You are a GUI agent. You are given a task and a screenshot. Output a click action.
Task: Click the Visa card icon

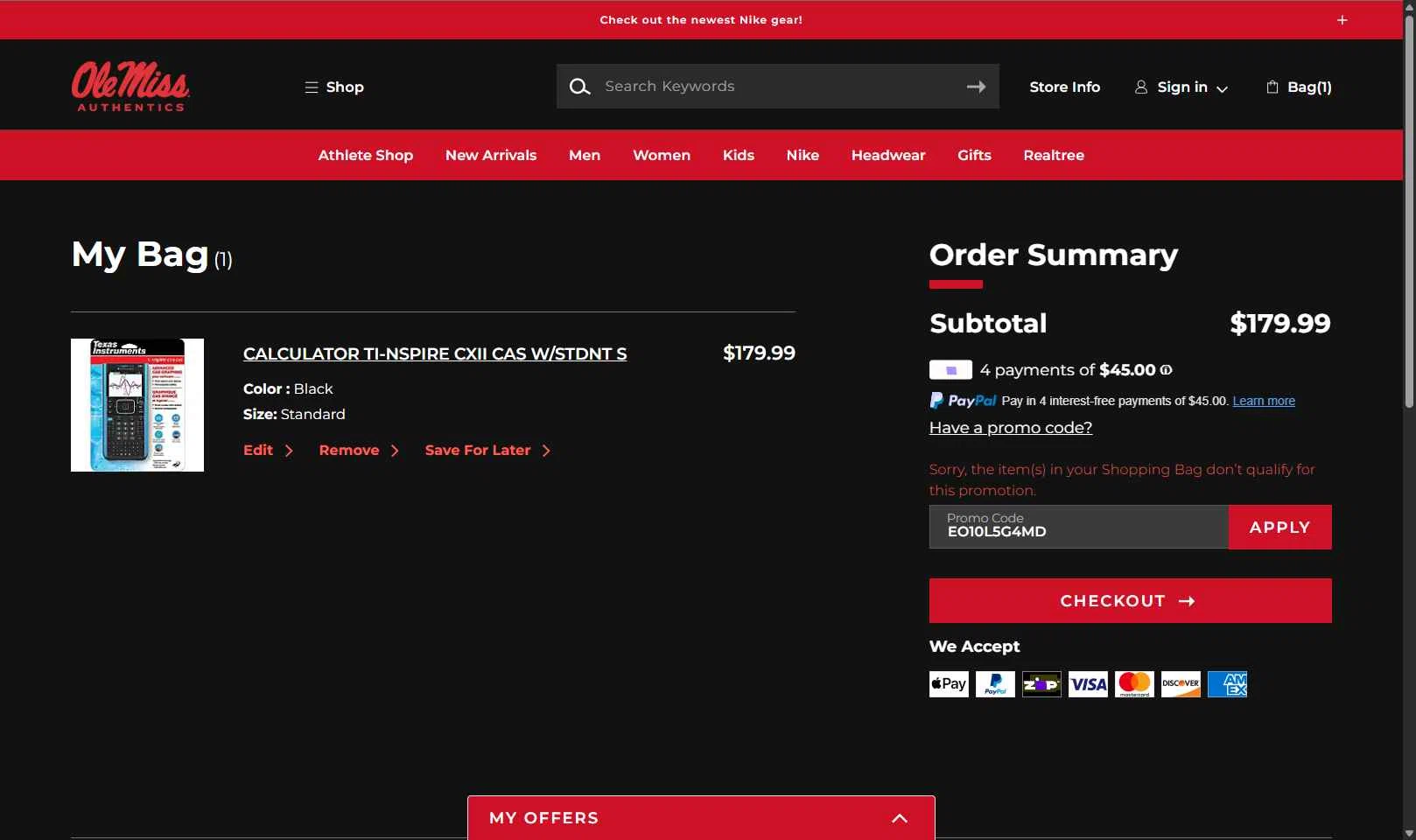coord(1088,684)
